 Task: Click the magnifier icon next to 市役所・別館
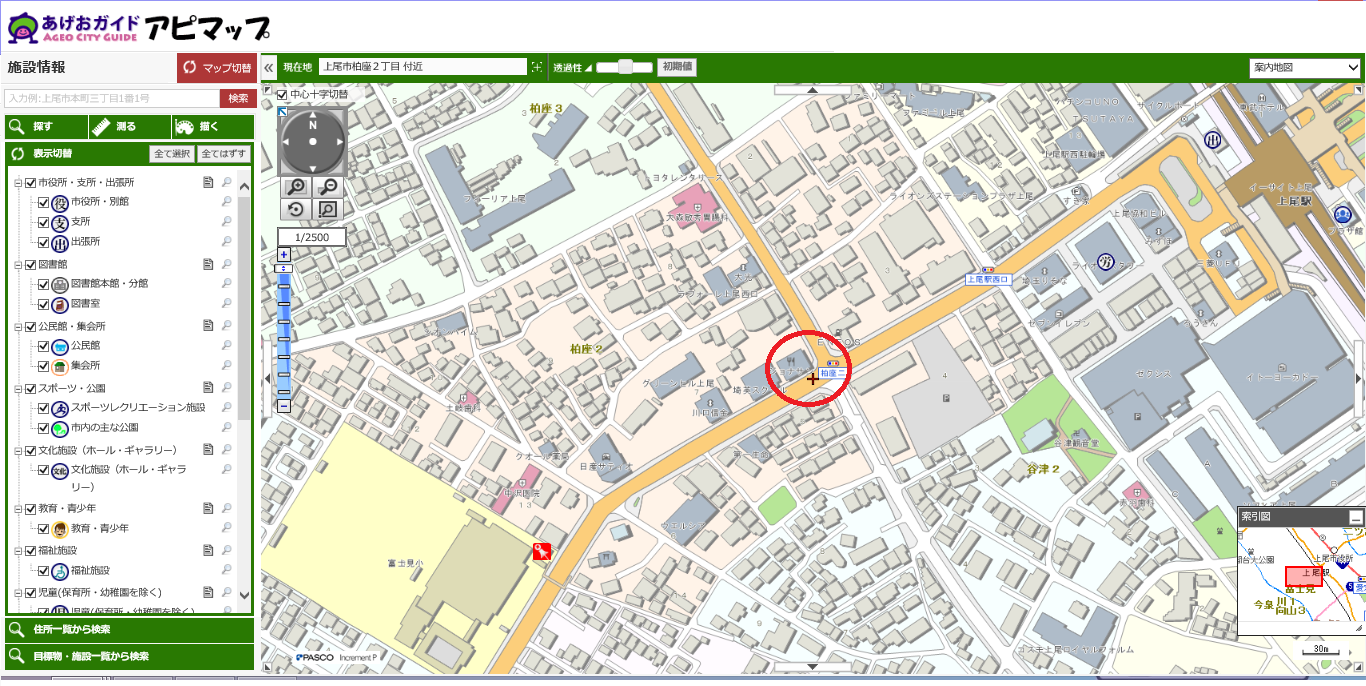(x=227, y=202)
